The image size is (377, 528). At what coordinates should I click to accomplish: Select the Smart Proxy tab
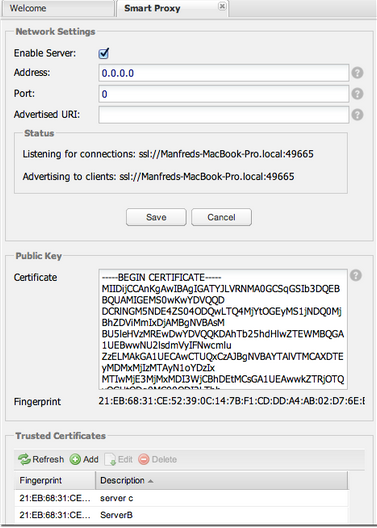152,8
